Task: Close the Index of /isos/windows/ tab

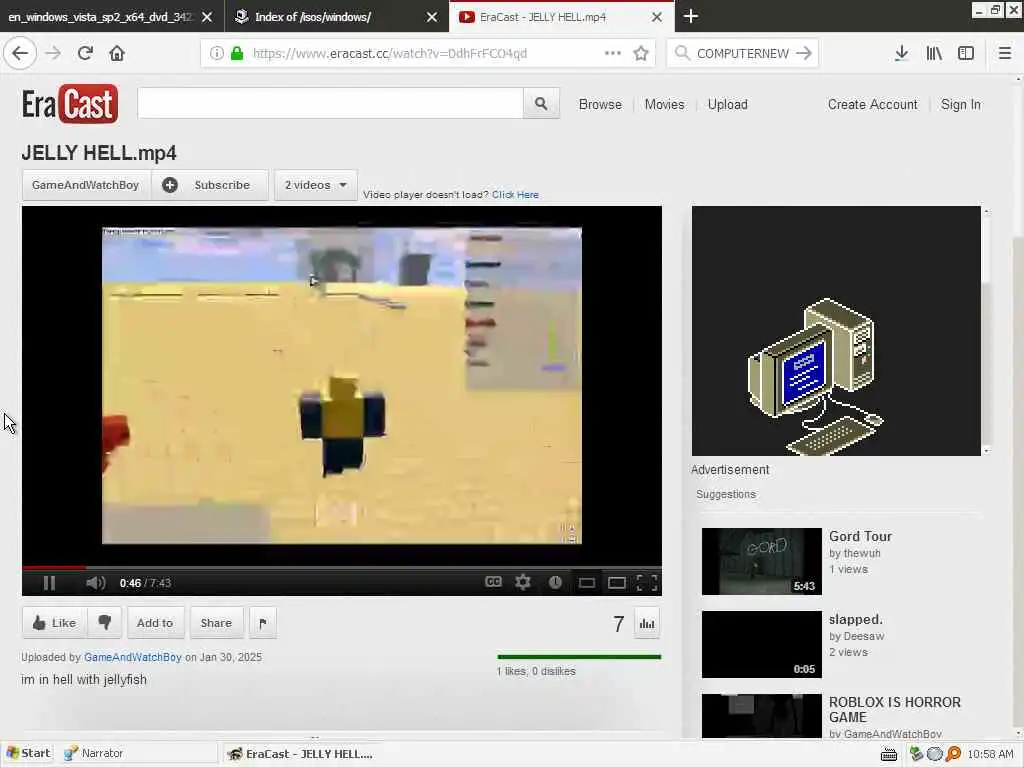Action: coord(432,17)
